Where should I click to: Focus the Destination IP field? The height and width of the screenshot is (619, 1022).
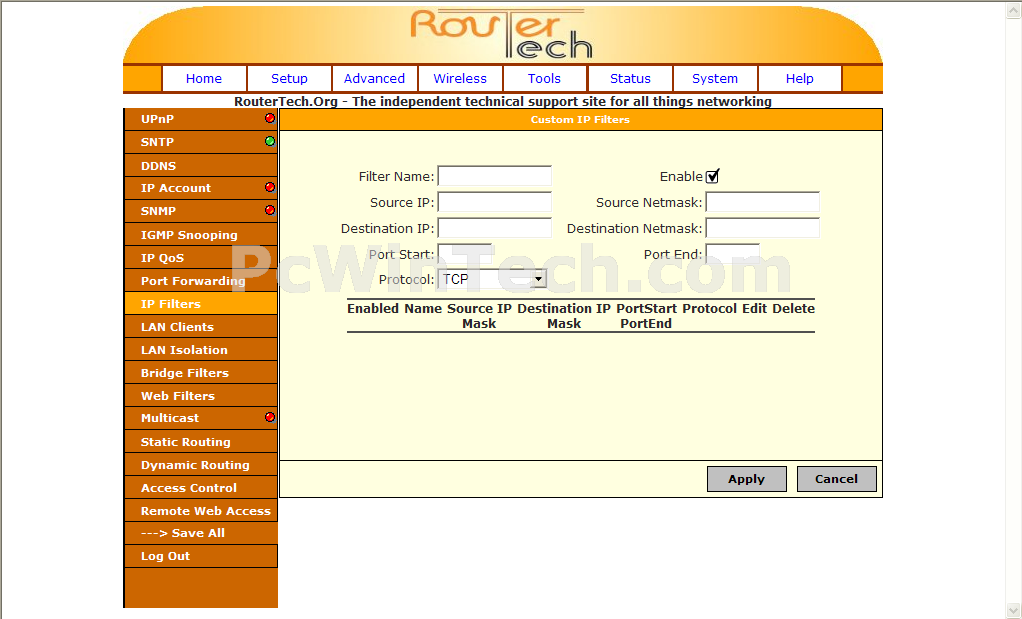(495, 228)
